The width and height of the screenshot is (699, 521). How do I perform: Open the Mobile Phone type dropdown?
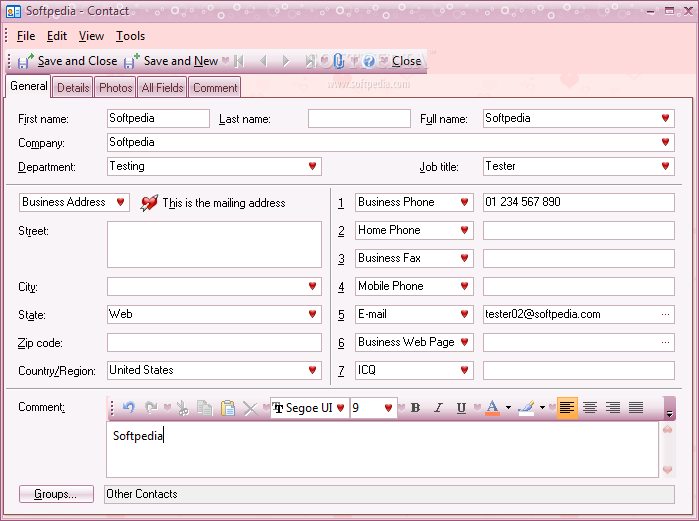[464, 286]
